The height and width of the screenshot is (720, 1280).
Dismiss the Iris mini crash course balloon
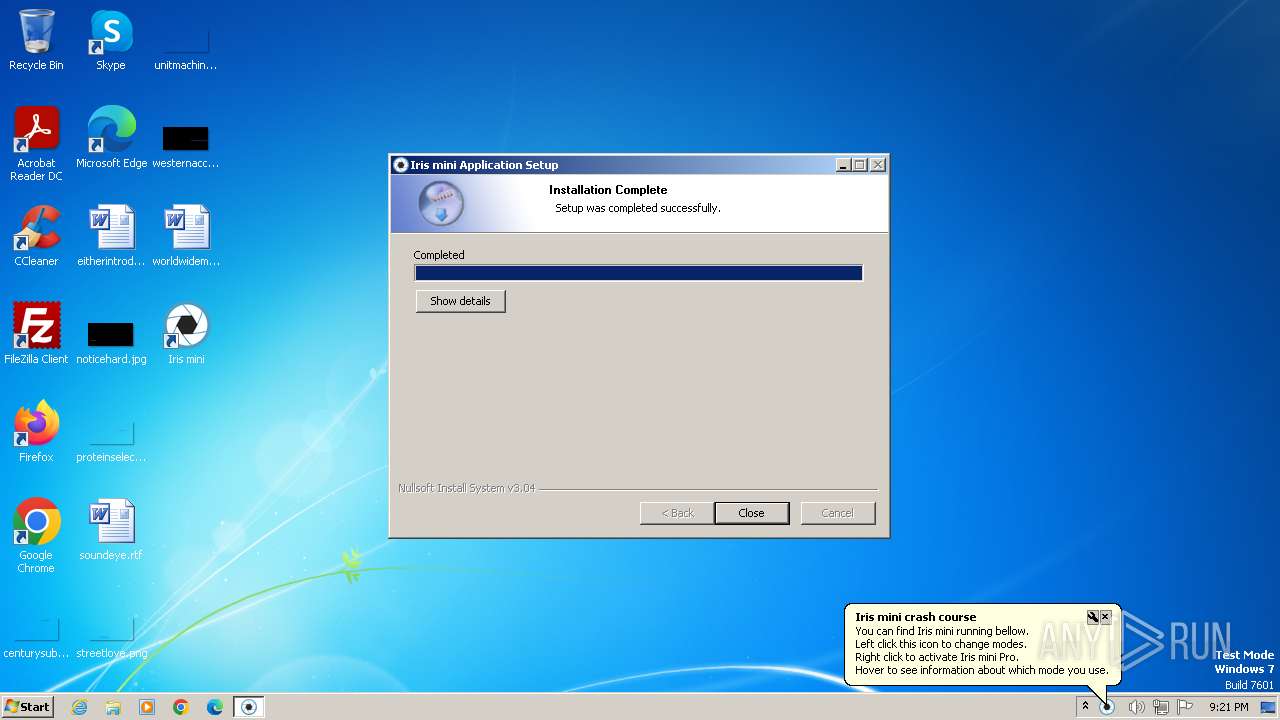(1105, 617)
